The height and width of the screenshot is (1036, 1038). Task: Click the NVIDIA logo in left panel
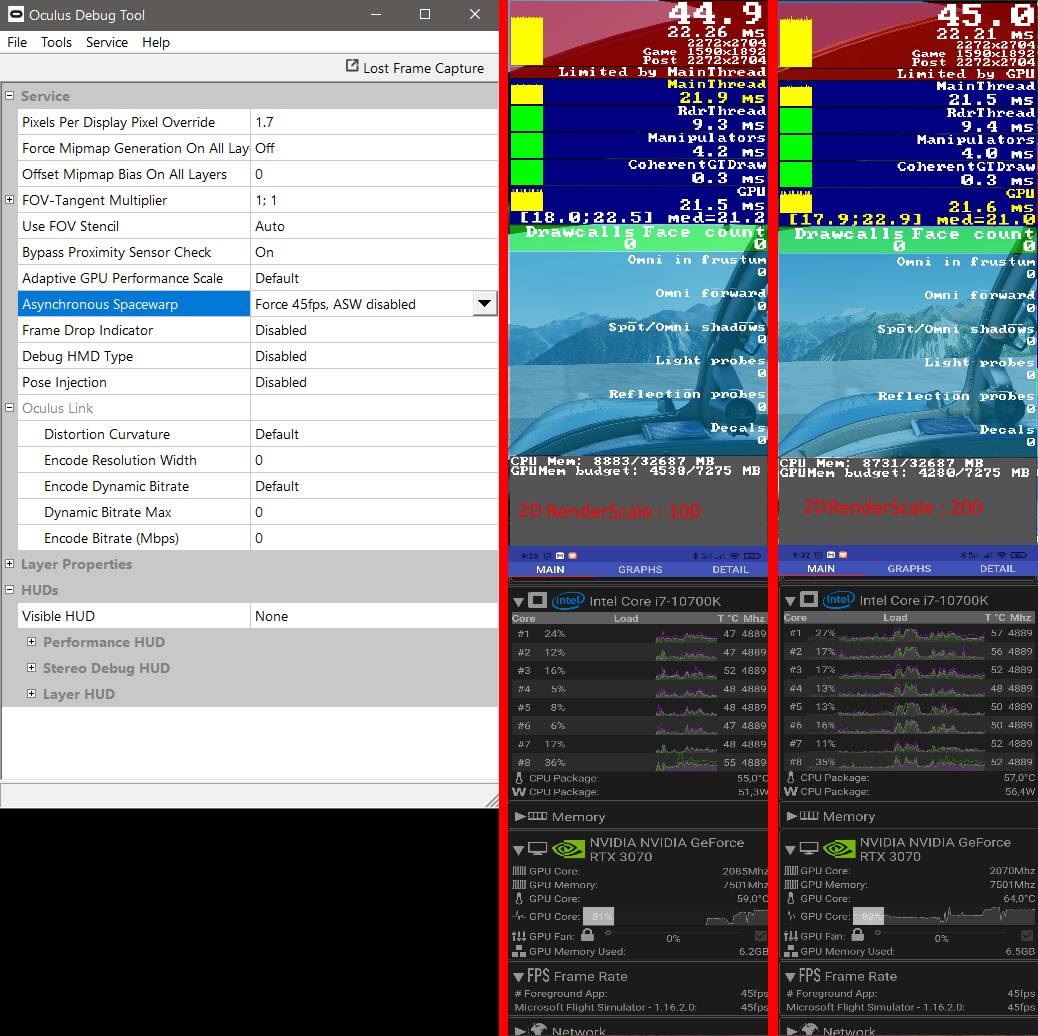(x=569, y=849)
